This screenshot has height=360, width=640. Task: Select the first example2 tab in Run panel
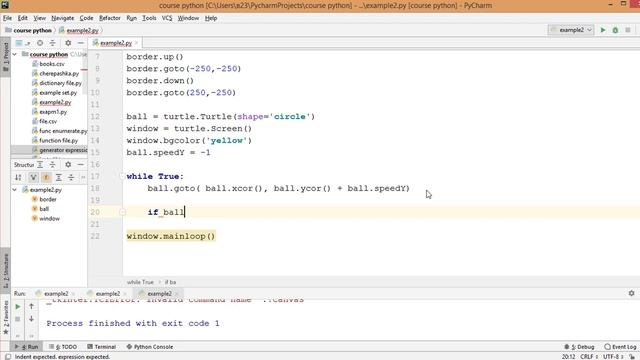coord(56,293)
